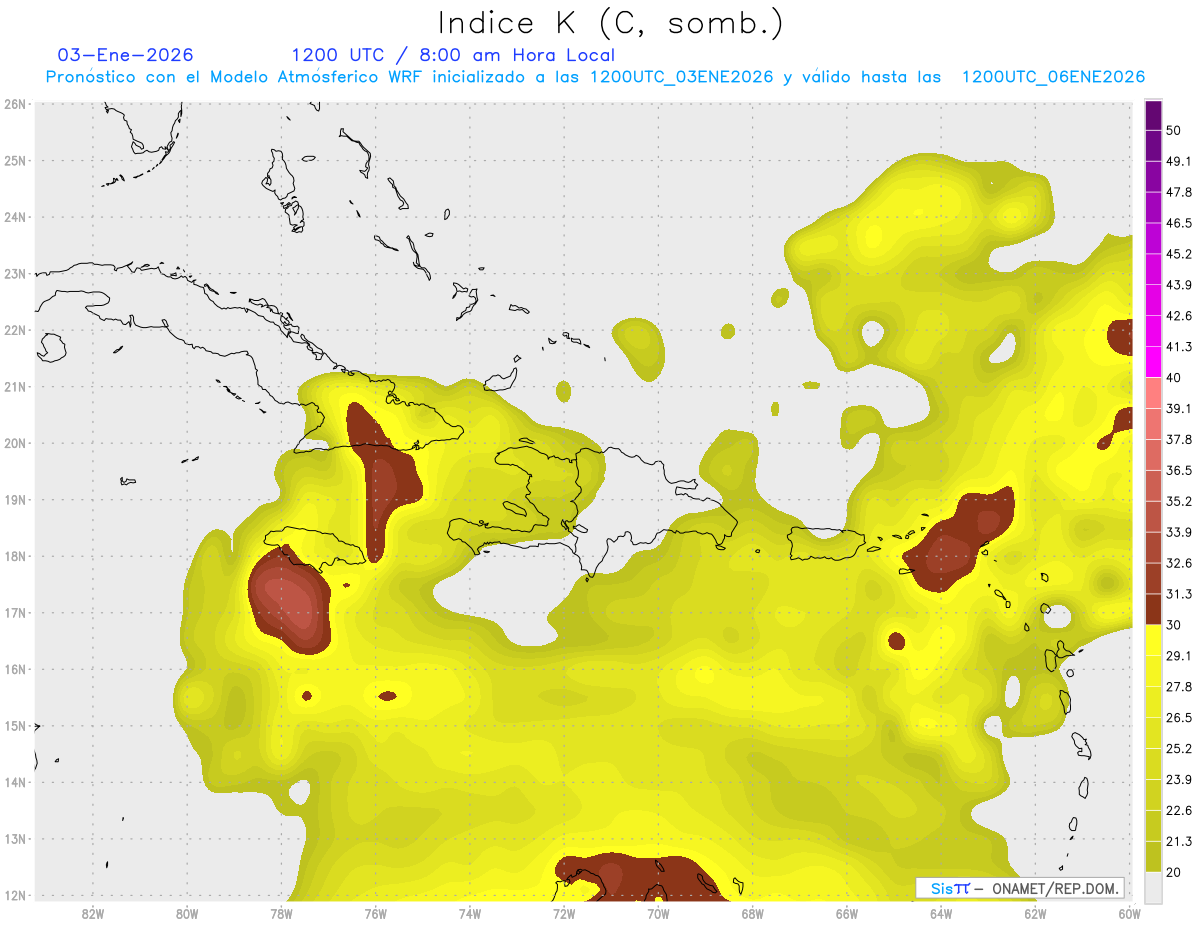Click the '33.9' color bar label
The height and width of the screenshot is (927, 1200).
[x=1179, y=532]
